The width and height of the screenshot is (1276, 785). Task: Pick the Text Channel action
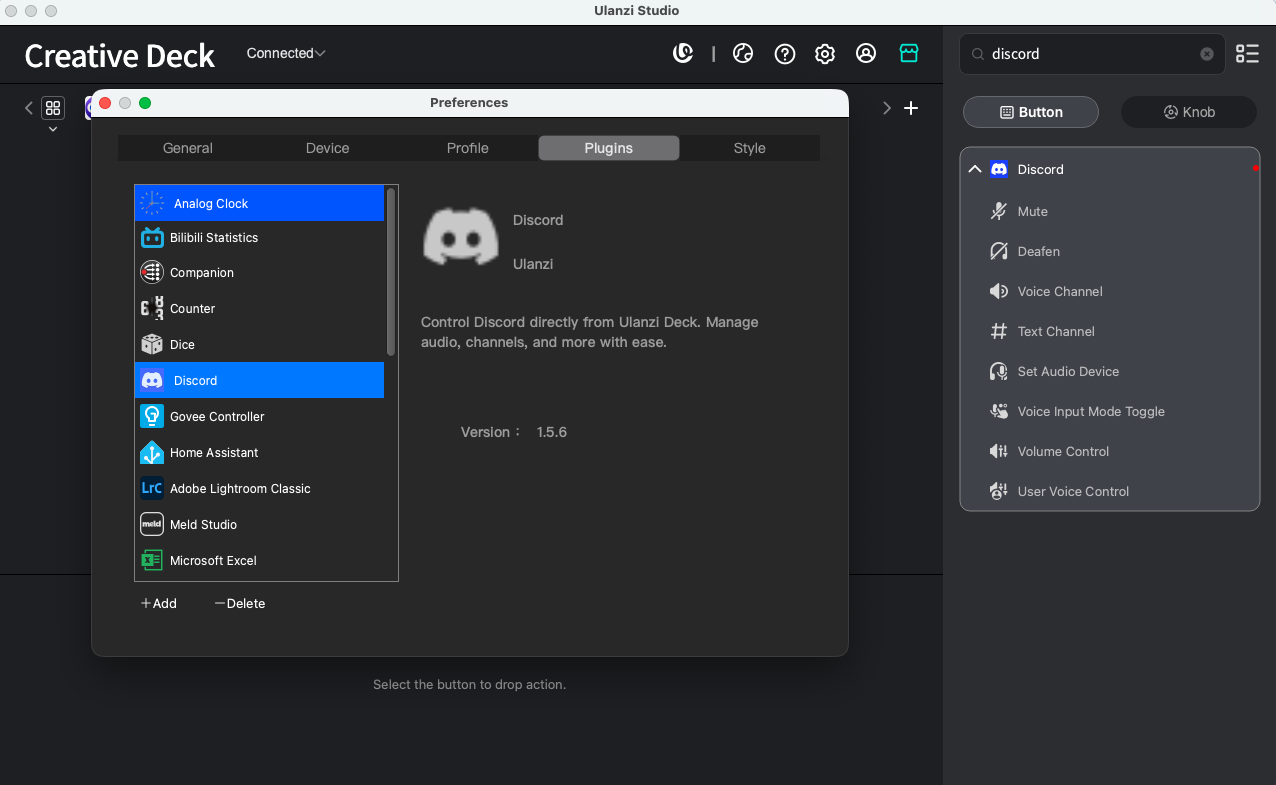[1054, 331]
